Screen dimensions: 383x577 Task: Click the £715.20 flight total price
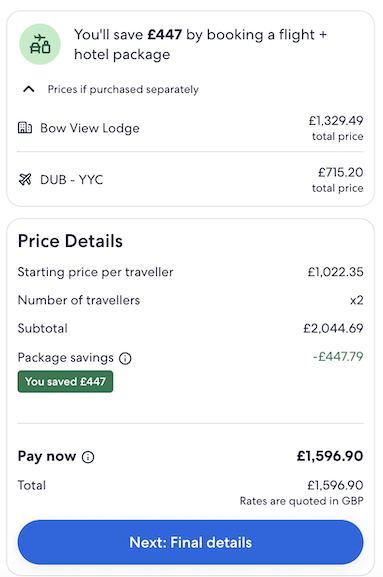tap(341, 172)
